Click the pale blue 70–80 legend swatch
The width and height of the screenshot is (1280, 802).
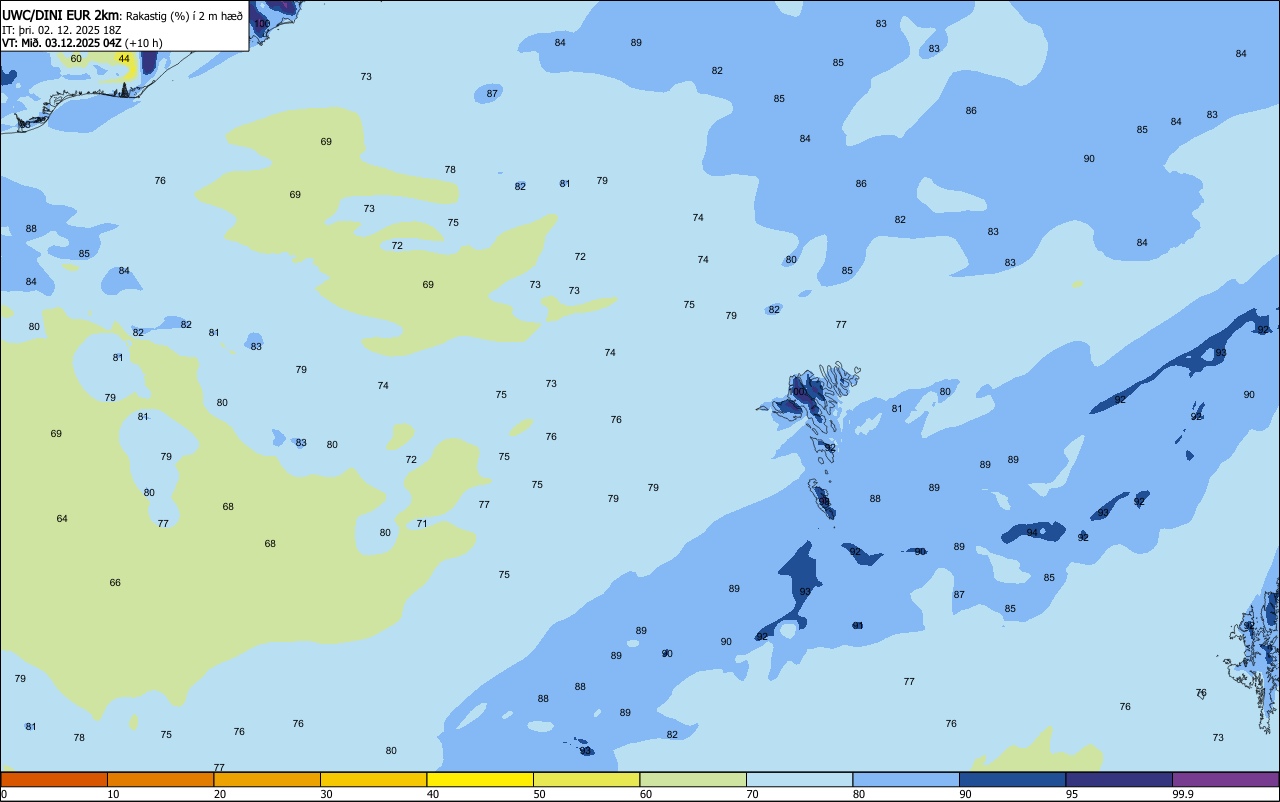(x=799, y=779)
